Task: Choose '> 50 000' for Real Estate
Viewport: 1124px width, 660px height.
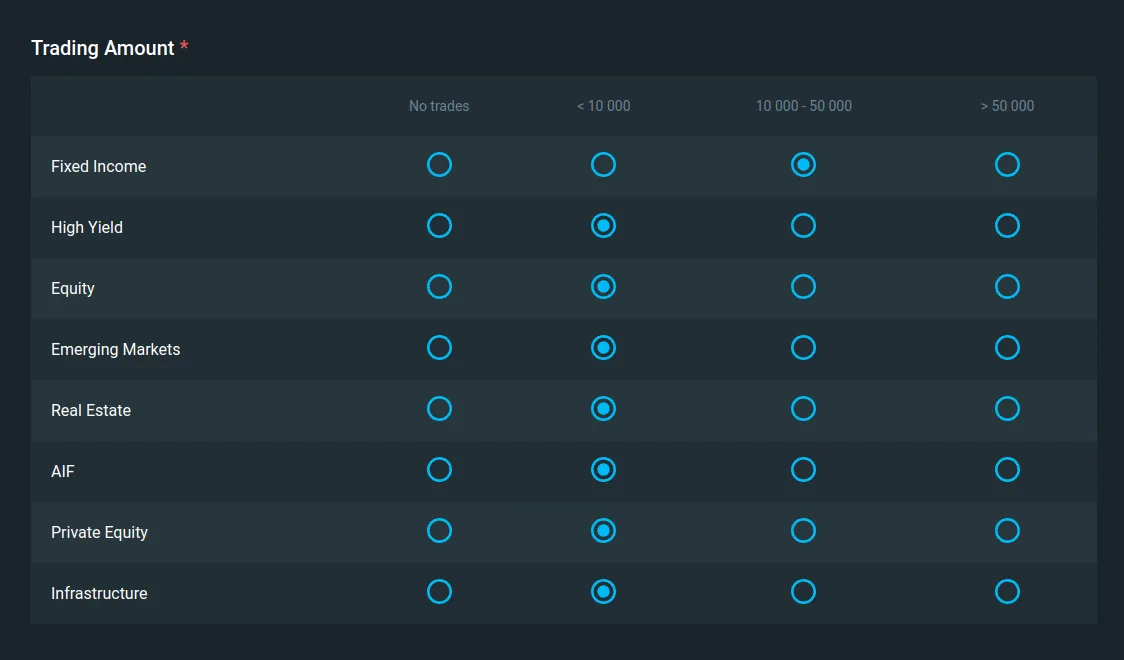Action: 1007,409
